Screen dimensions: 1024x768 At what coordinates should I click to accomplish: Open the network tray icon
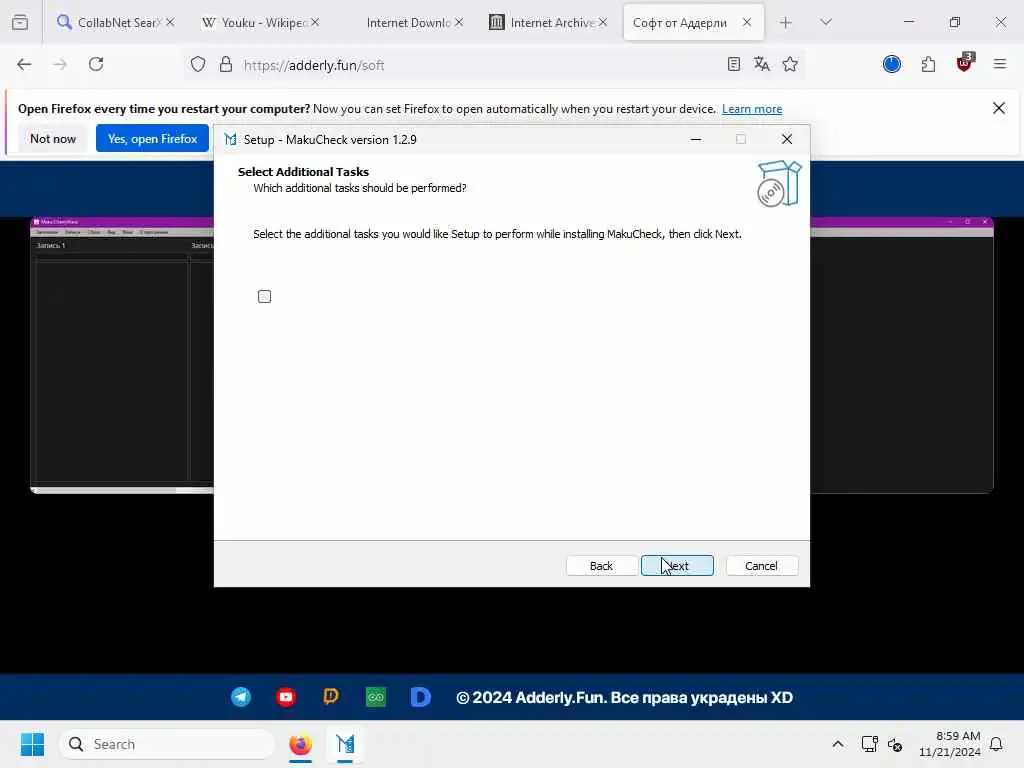point(869,744)
